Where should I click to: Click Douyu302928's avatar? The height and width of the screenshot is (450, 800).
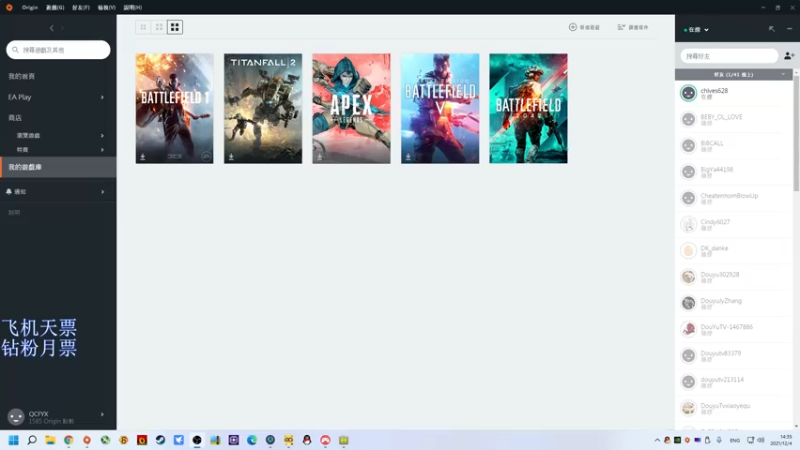click(688, 277)
